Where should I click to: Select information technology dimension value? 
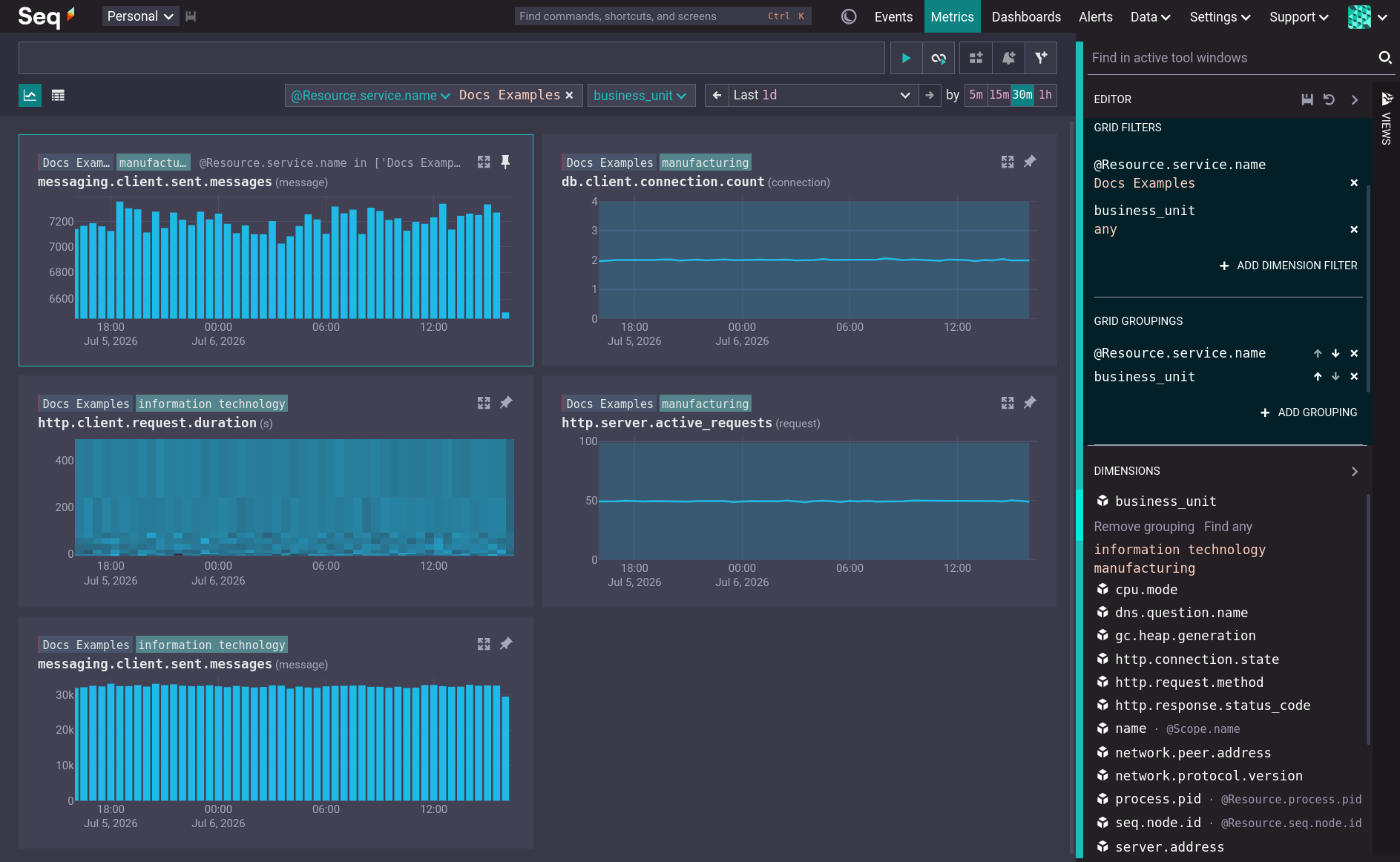click(x=1180, y=550)
